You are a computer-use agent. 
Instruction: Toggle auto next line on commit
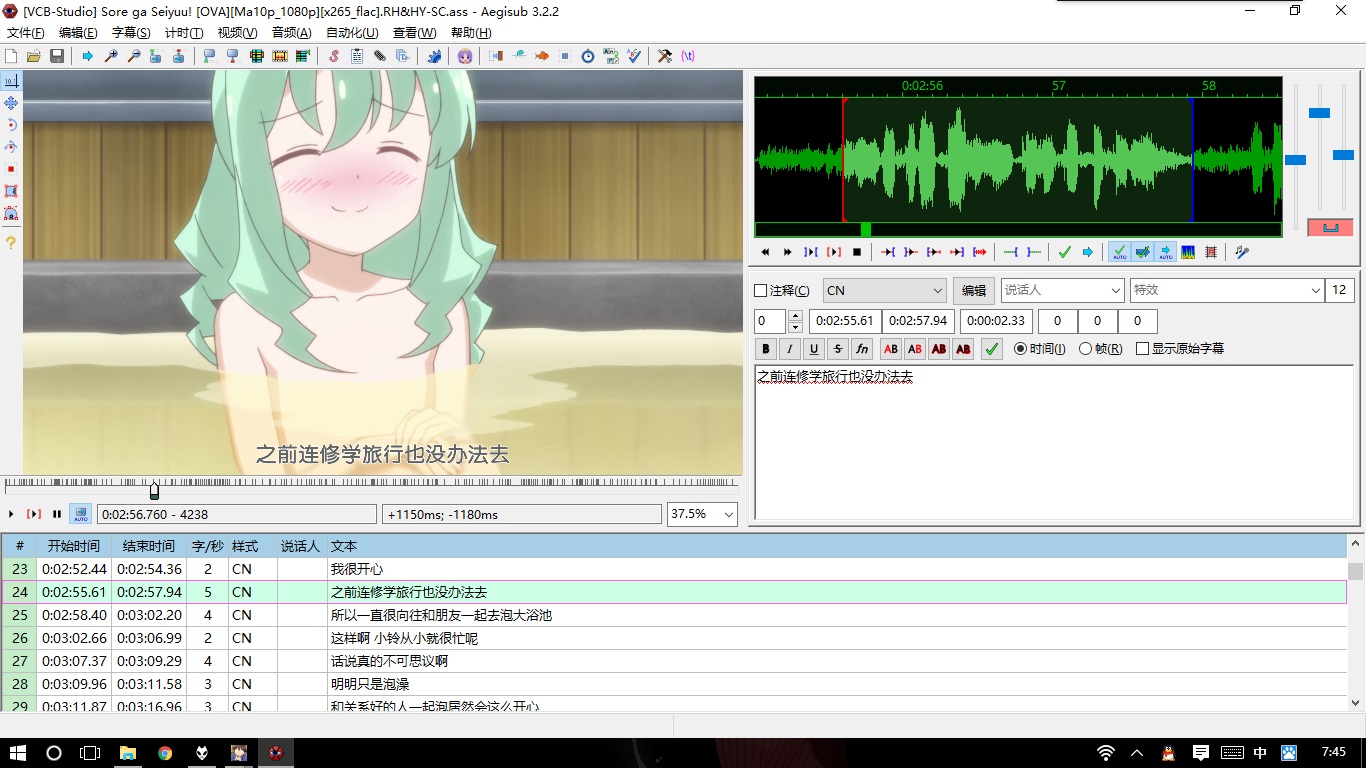(x=1142, y=252)
